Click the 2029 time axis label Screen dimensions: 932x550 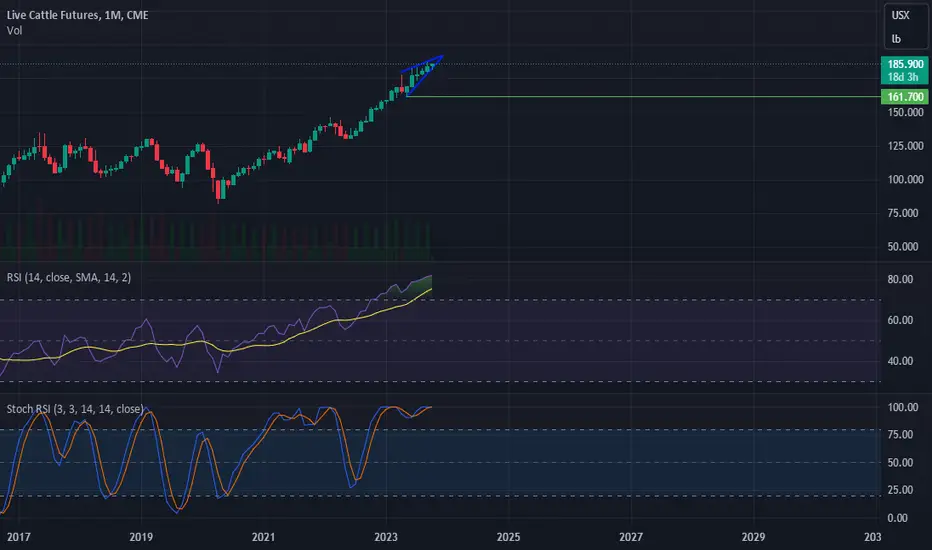coord(753,537)
